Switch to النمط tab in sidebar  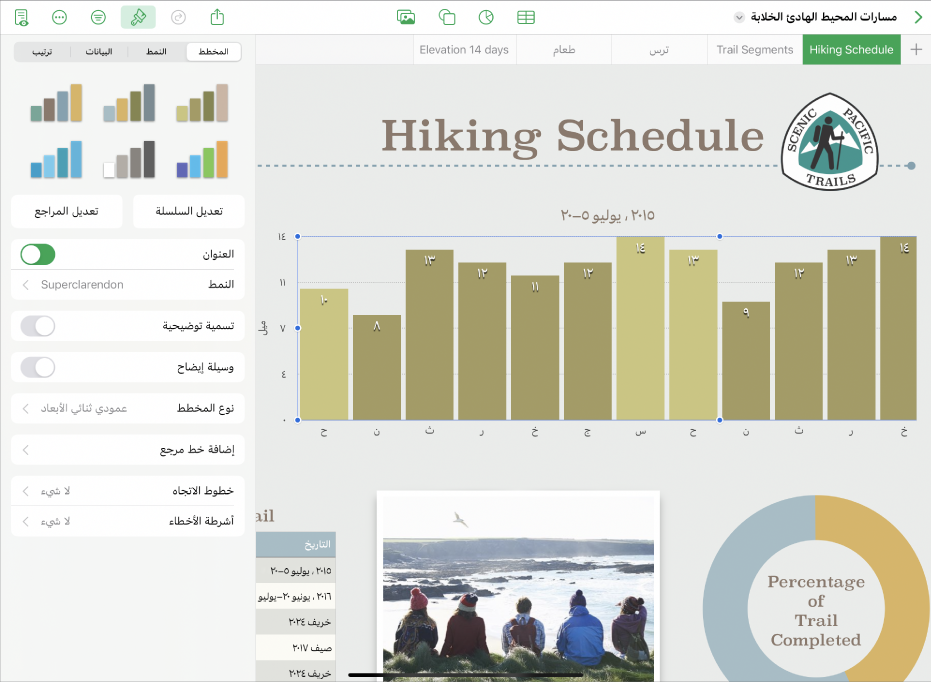tap(157, 52)
